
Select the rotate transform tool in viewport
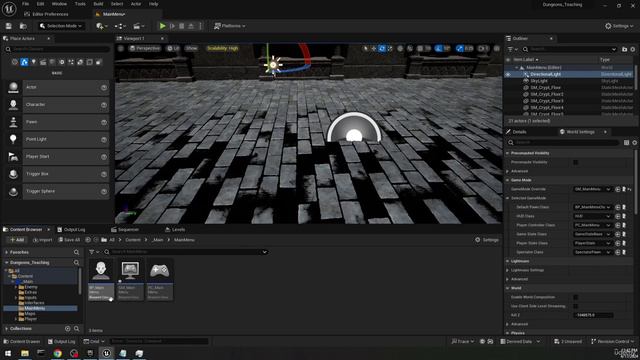382,49
